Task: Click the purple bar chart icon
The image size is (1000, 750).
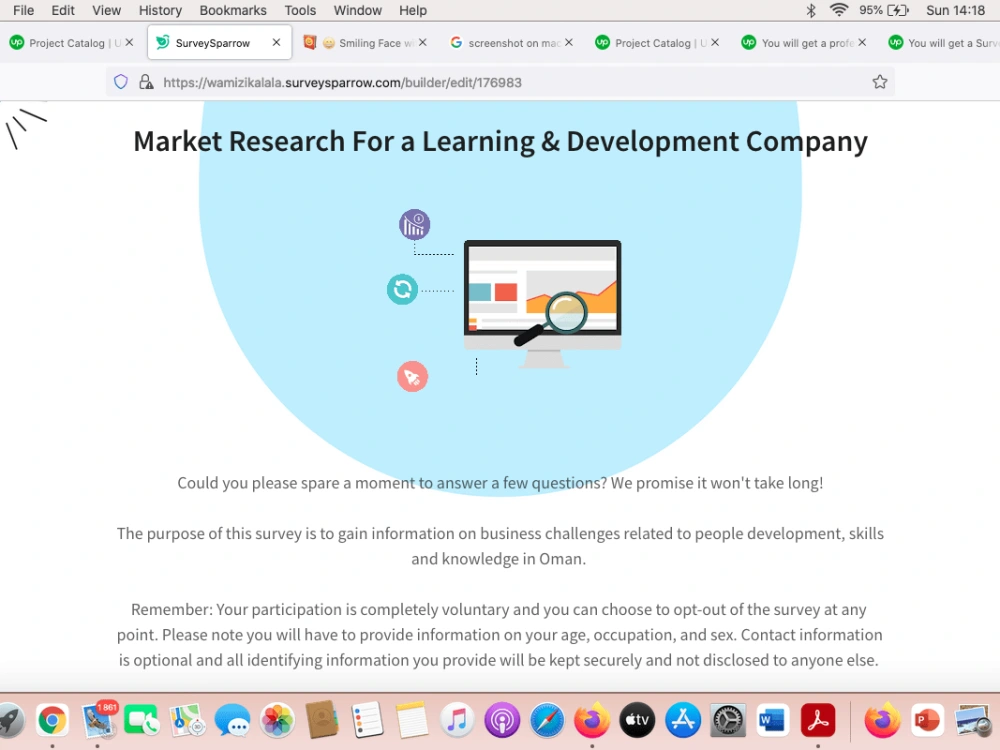Action: (x=415, y=224)
